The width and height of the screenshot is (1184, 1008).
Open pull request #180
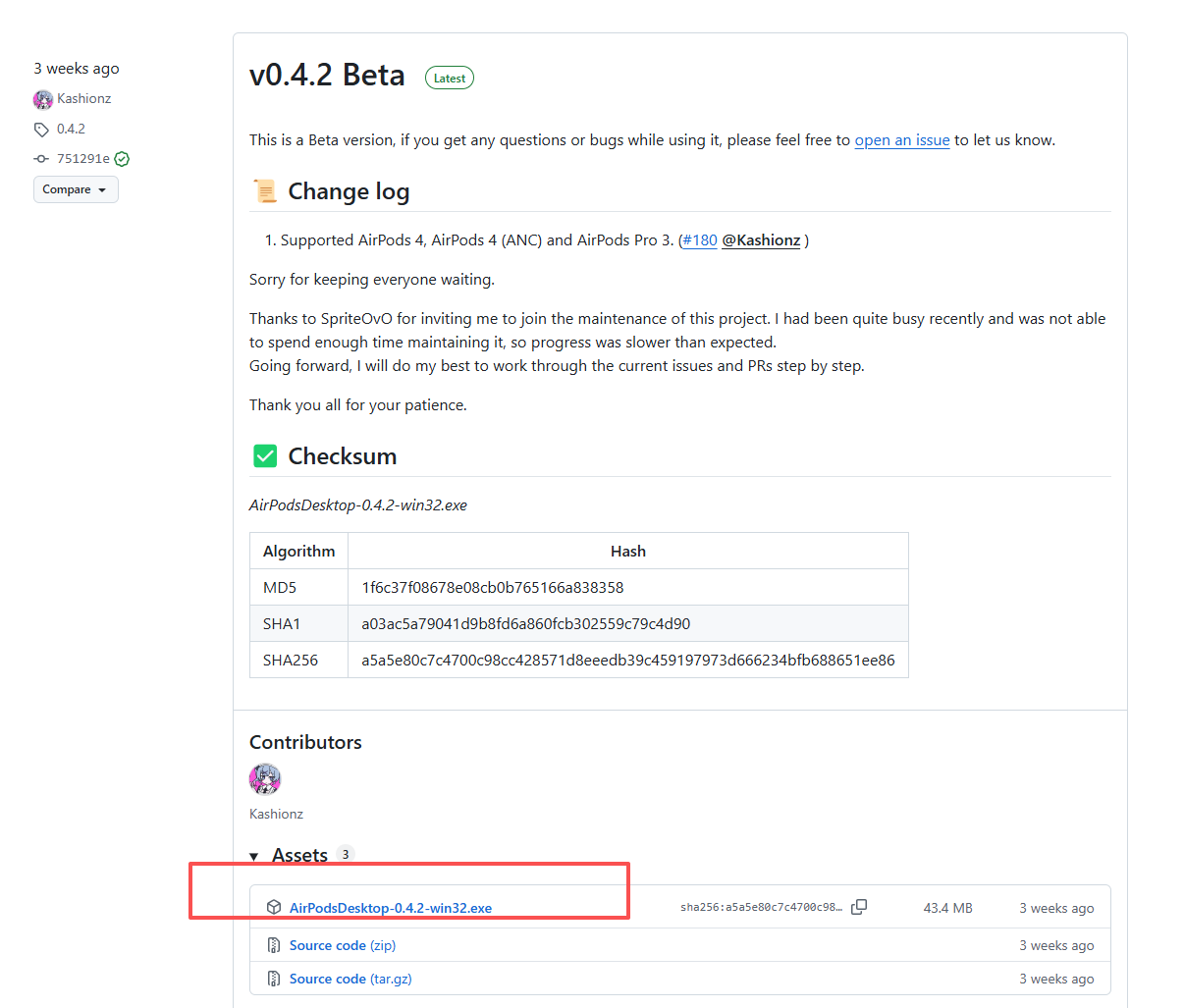[x=700, y=240]
